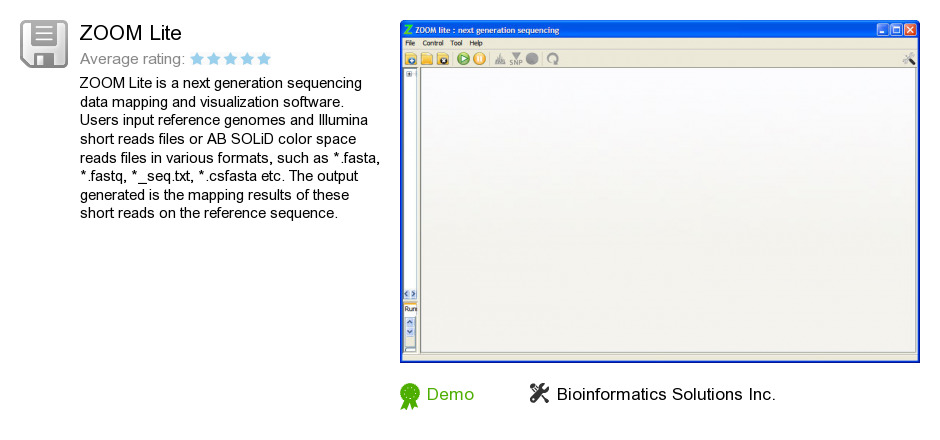The height and width of the screenshot is (440, 940).
Task: Start mapping with the green play button
Action: point(463,59)
